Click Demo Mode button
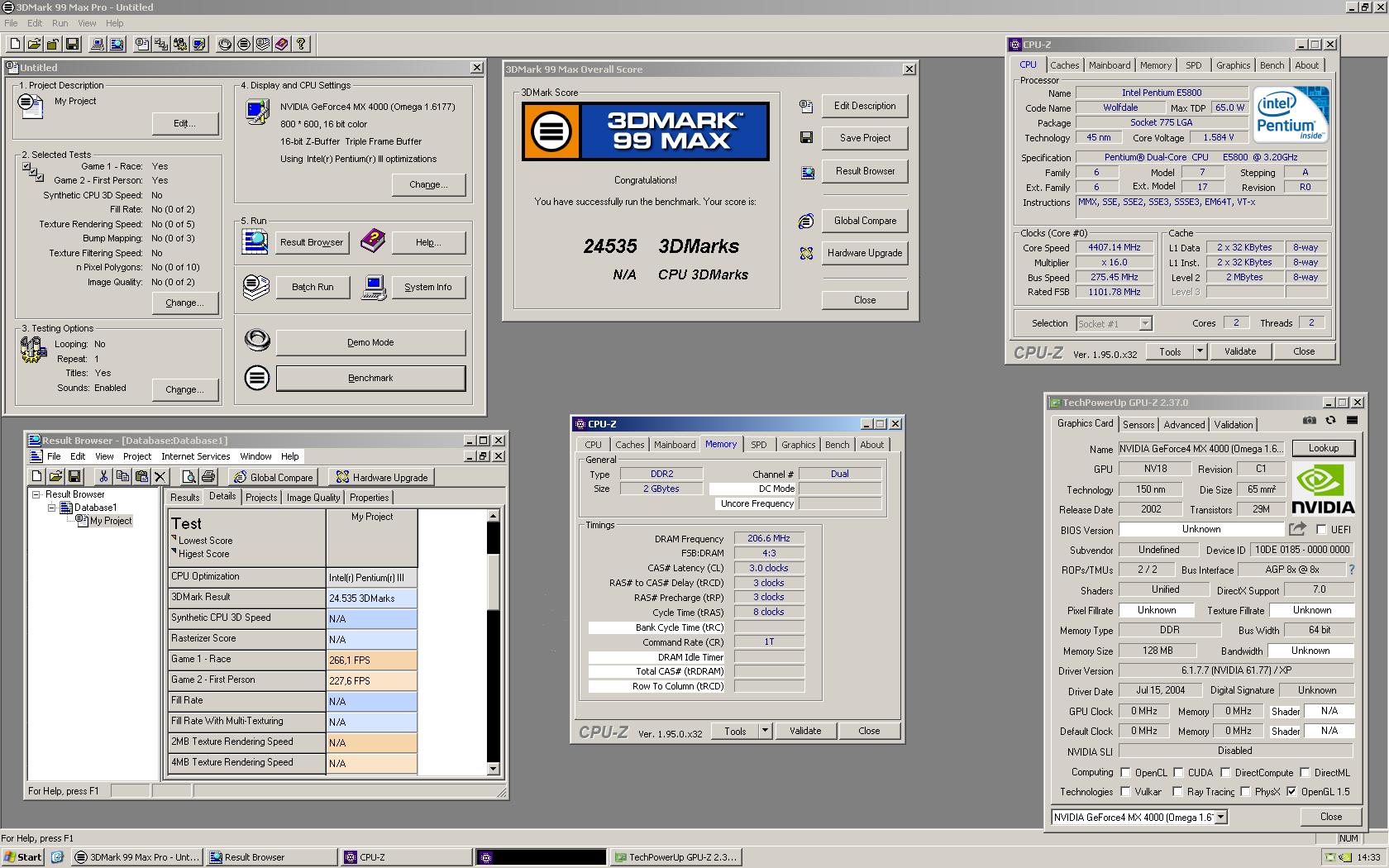 (x=370, y=342)
